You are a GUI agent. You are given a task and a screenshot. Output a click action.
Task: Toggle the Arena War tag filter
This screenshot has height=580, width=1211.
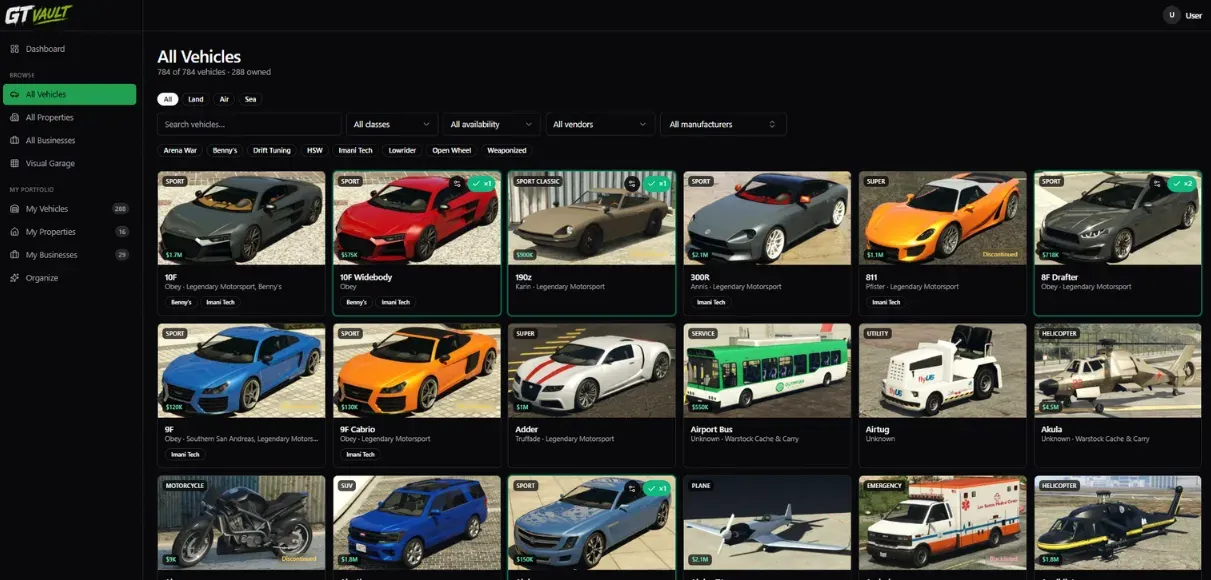click(x=181, y=151)
